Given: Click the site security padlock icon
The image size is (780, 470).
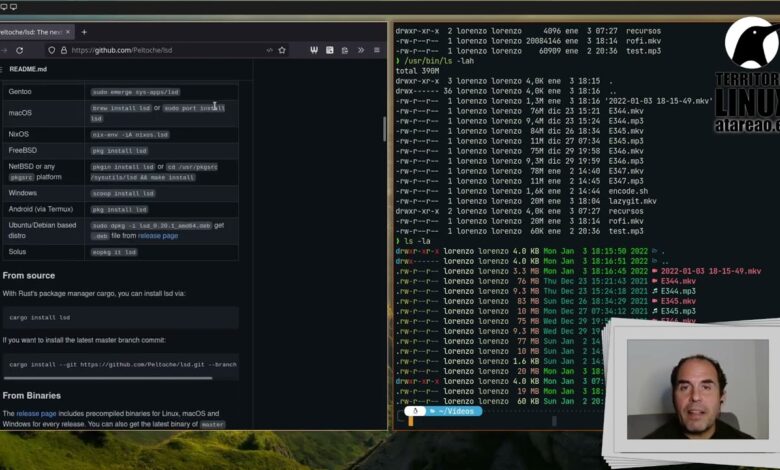Looking at the screenshot, I should [64, 50].
